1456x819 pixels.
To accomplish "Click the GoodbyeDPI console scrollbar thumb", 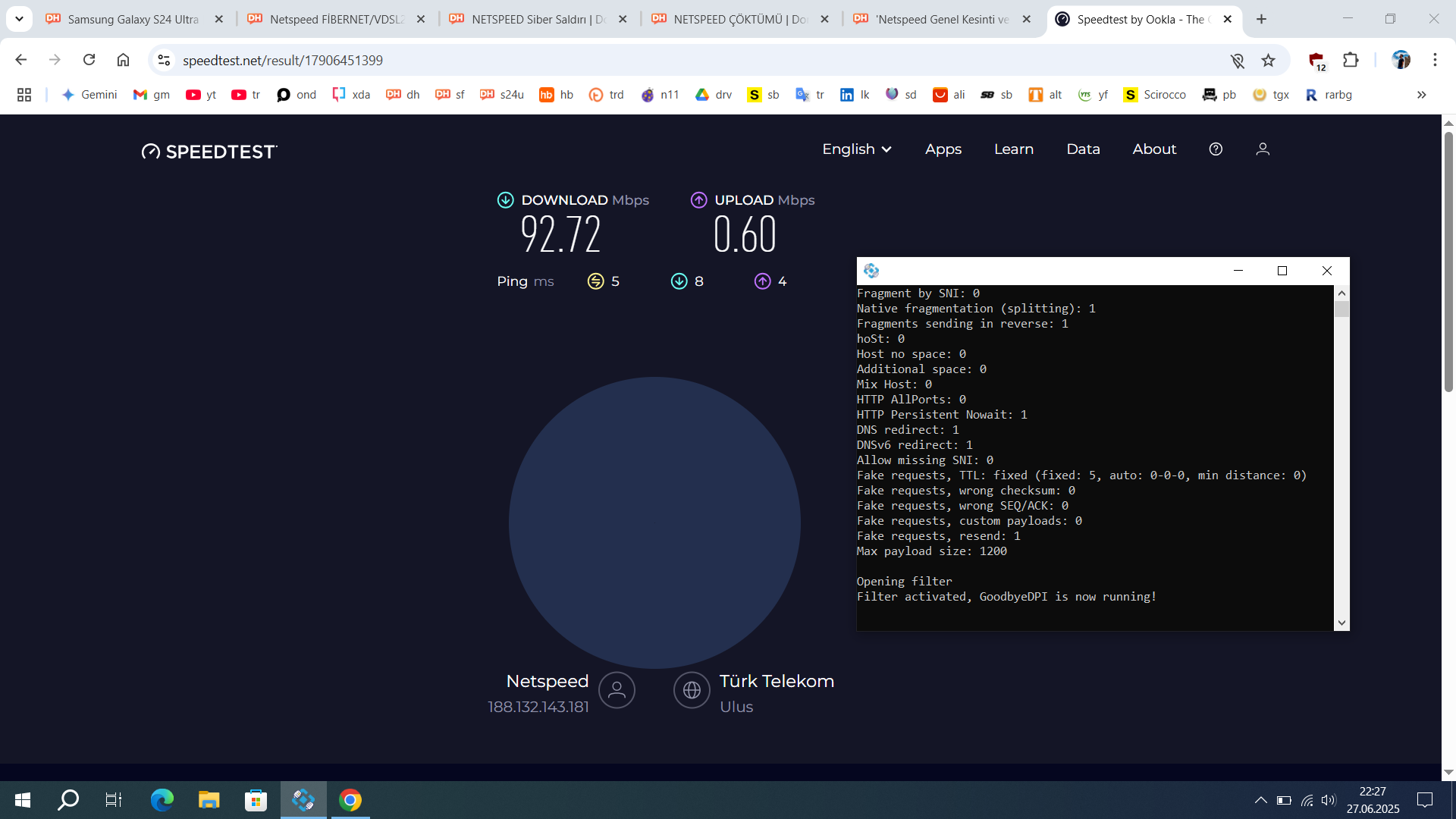I will (x=1341, y=309).
